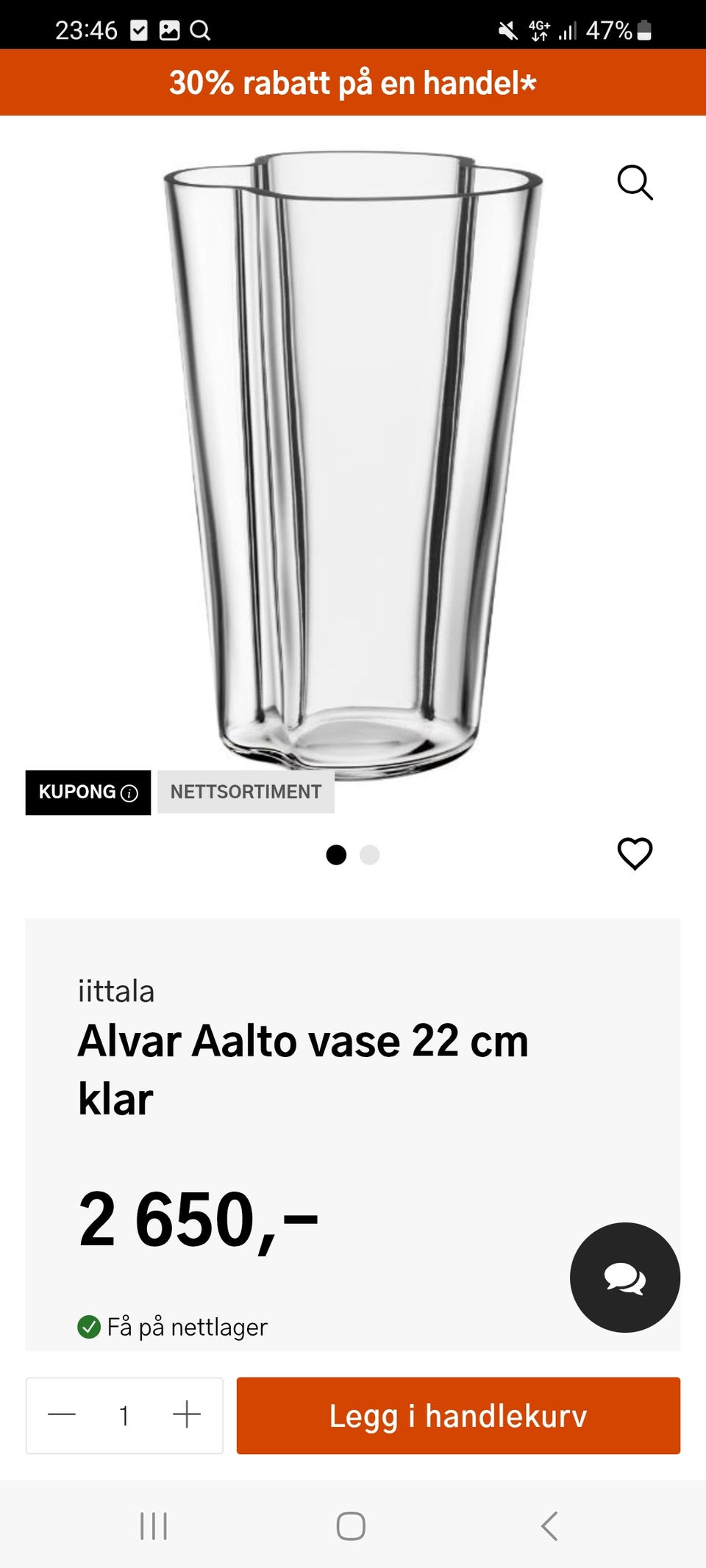Tap the info icon on KUPONG badge
Image resolution: width=706 pixels, height=1568 pixels.
coord(129,793)
